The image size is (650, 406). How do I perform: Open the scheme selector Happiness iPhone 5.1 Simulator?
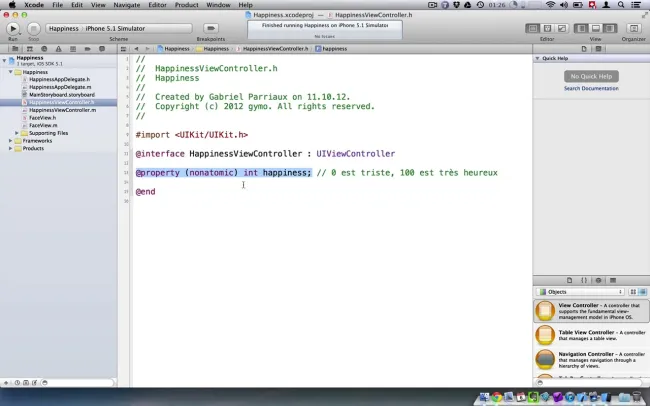click(x=119, y=28)
